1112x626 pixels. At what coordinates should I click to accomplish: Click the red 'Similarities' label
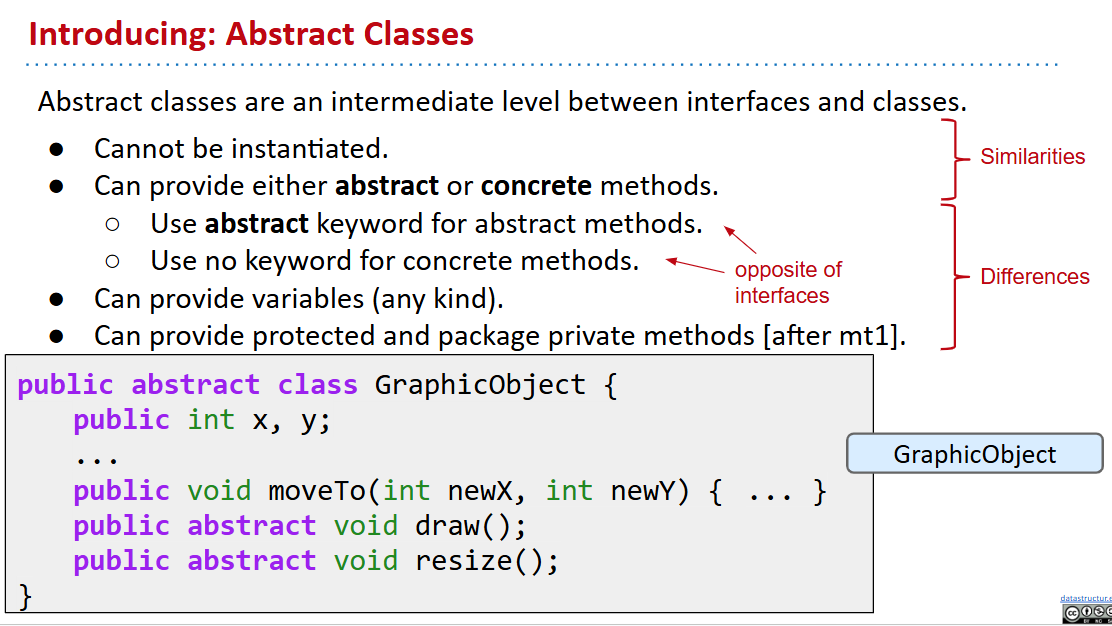pyautogui.click(x=1032, y=157)
